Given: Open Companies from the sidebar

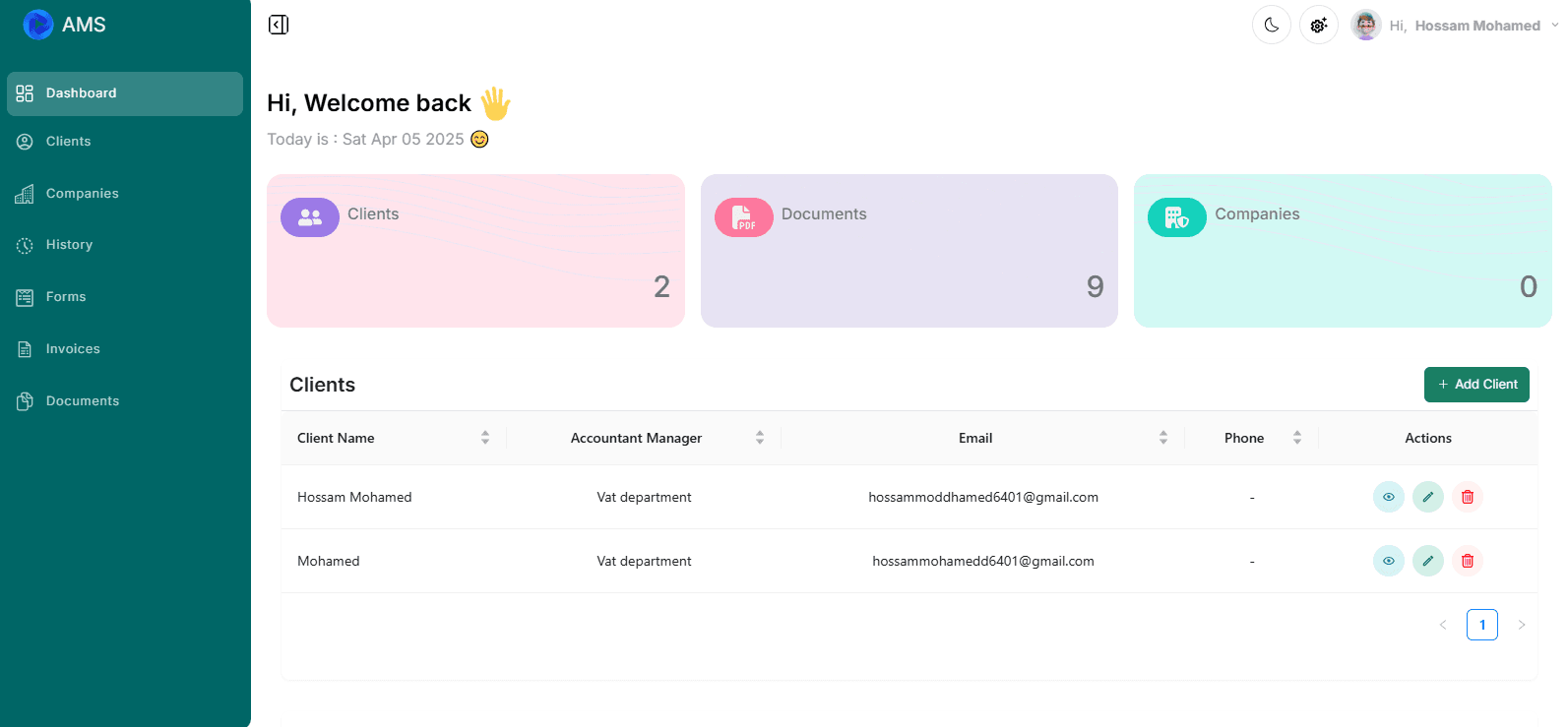Looking at the screenshot, I should coord(125,194).
